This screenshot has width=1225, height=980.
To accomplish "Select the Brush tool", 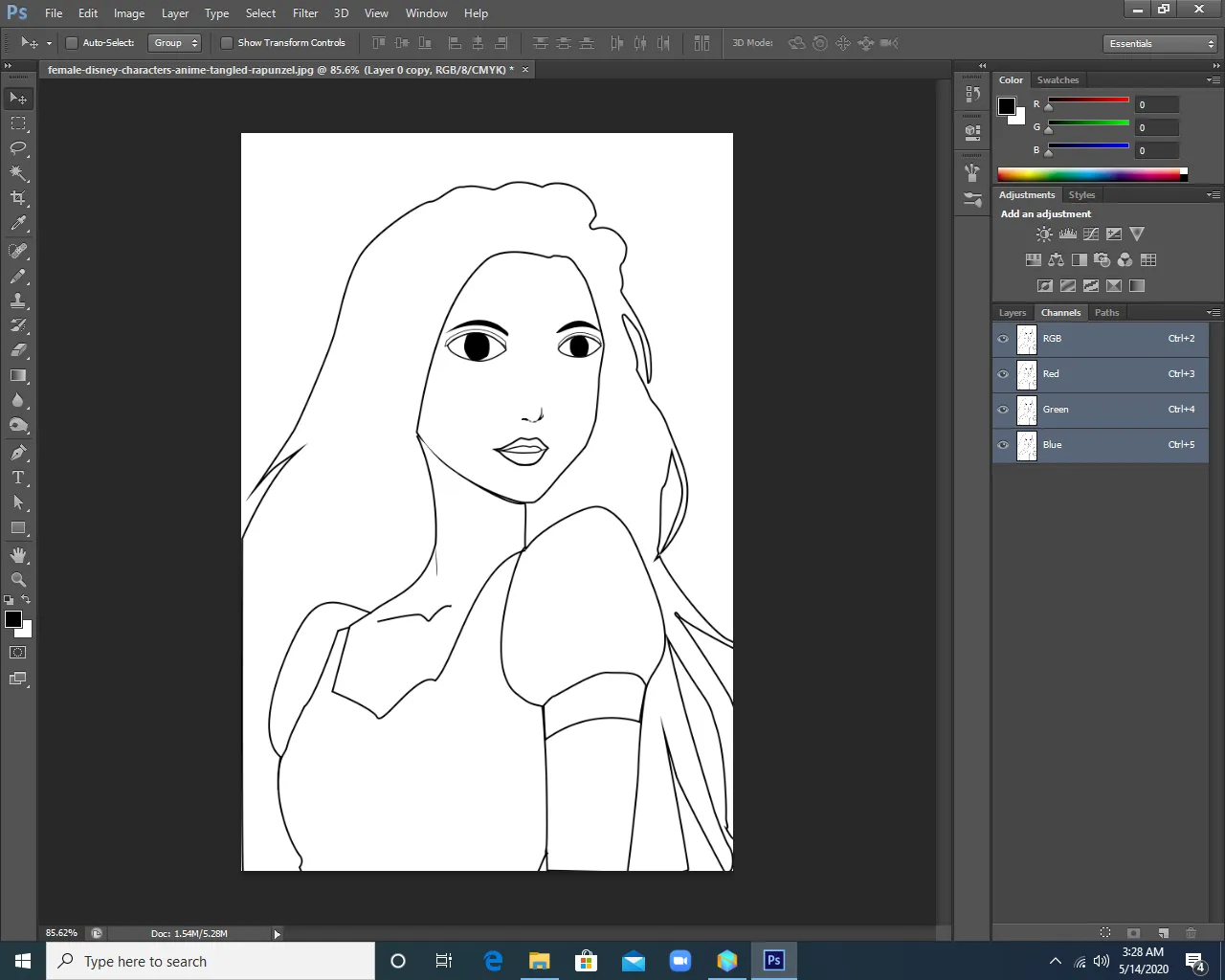I will pyautogui.click(x=18, y=276).
